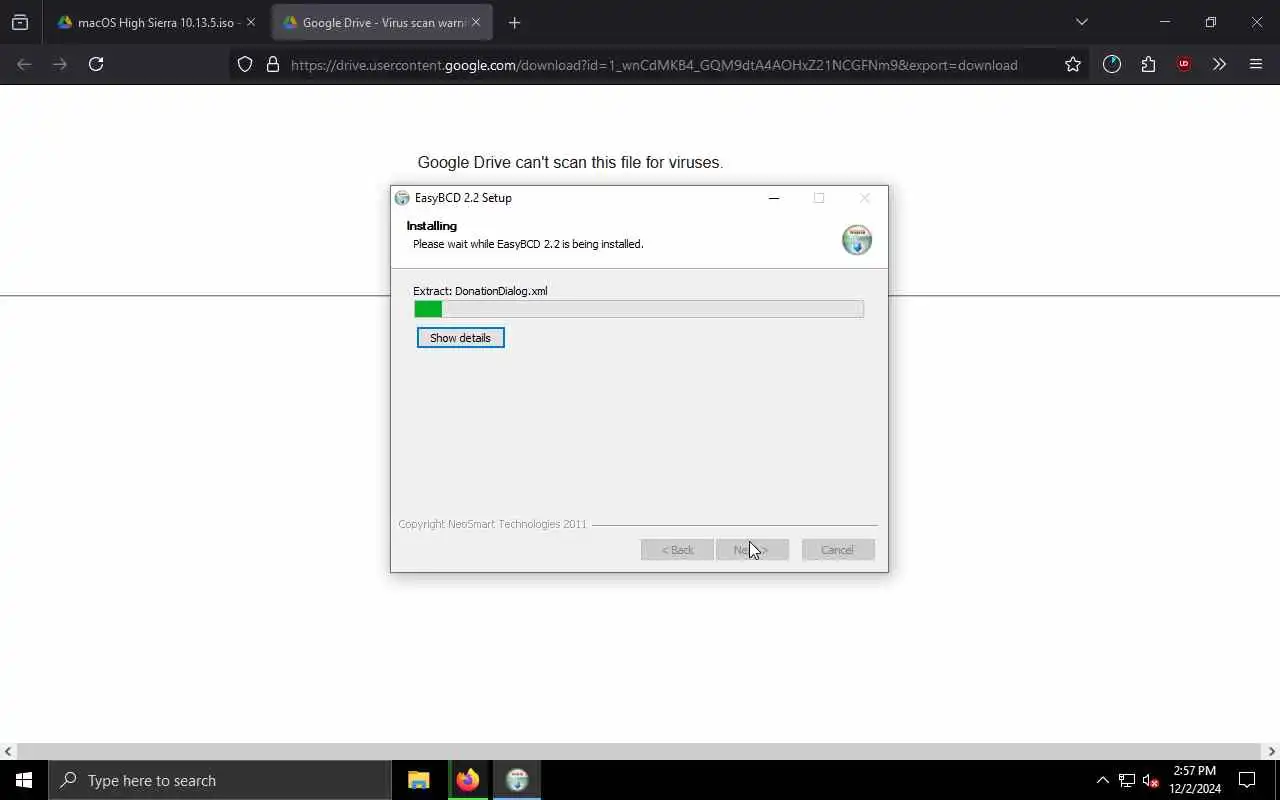Click the installation progress bar
The width and height of the screenshot is (1280, 800).
tap(639, 309)
